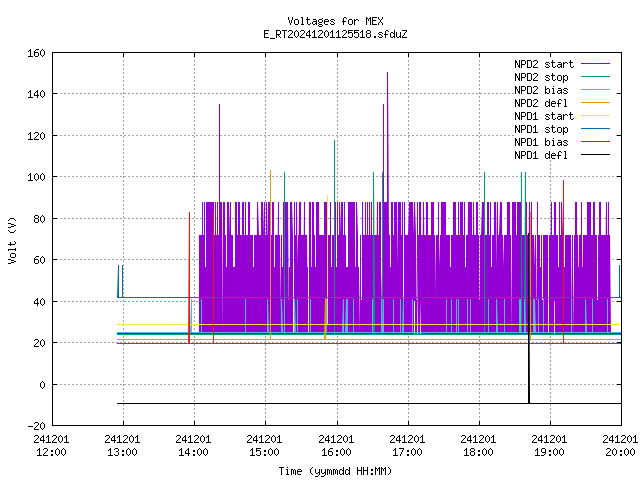Click the NPD1 stop blue legend line

pyautogui.click(x=595, y=129)
